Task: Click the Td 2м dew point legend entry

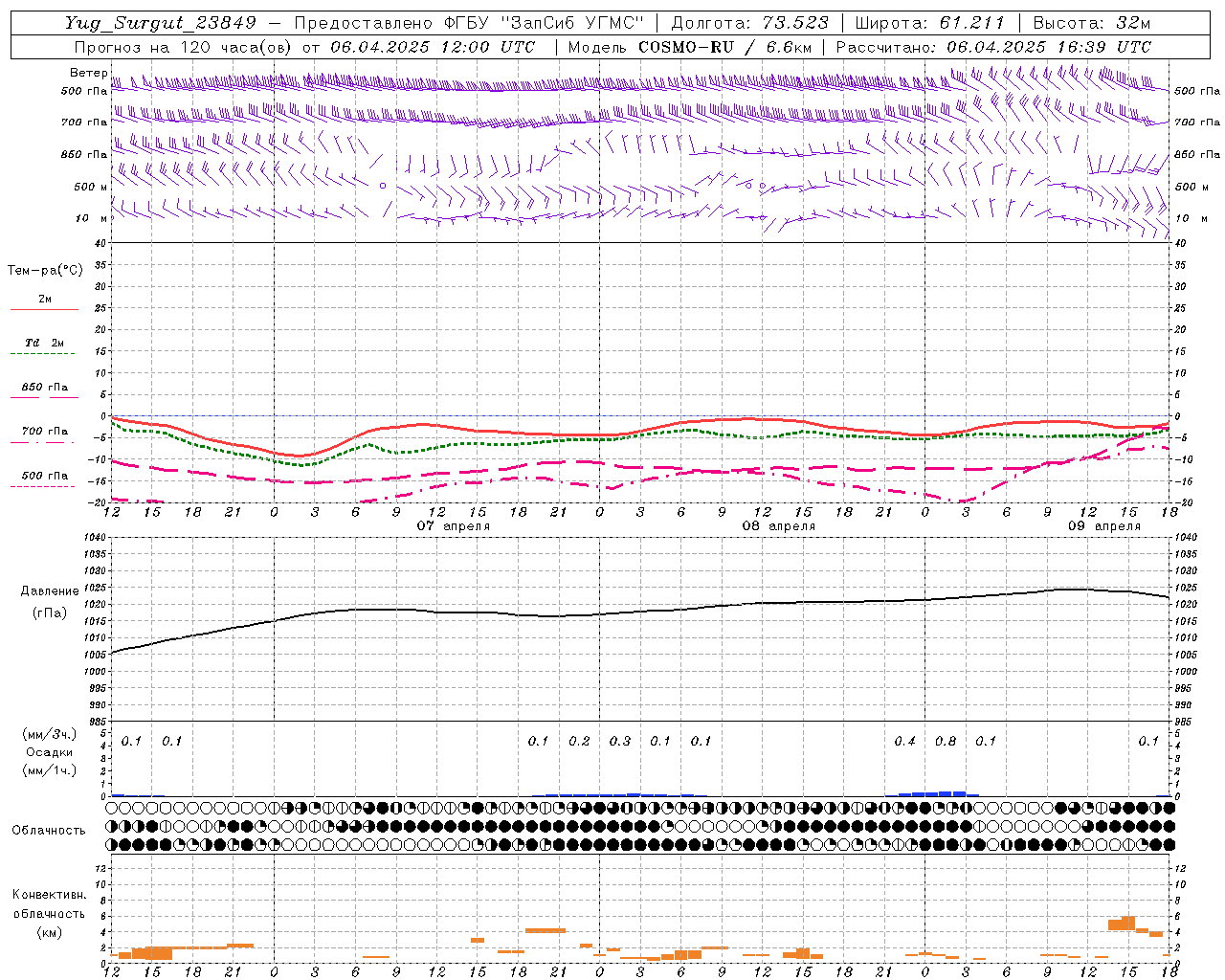Action: point(45,343)
